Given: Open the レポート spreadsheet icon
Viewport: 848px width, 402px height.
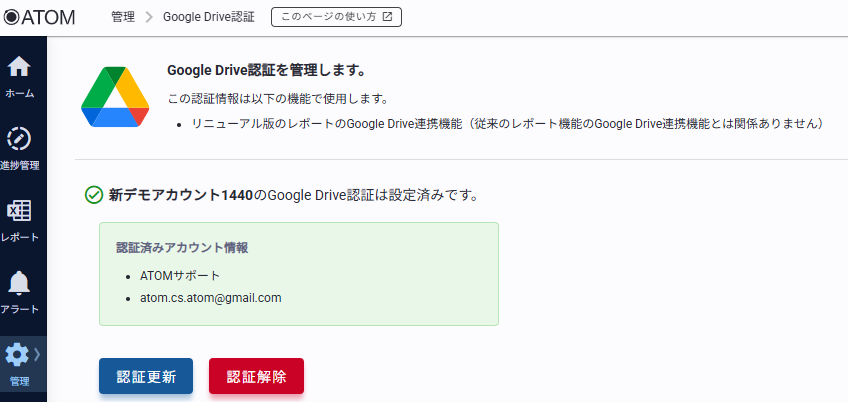Looking at the screenshot, I should click(x=19, y=211).
